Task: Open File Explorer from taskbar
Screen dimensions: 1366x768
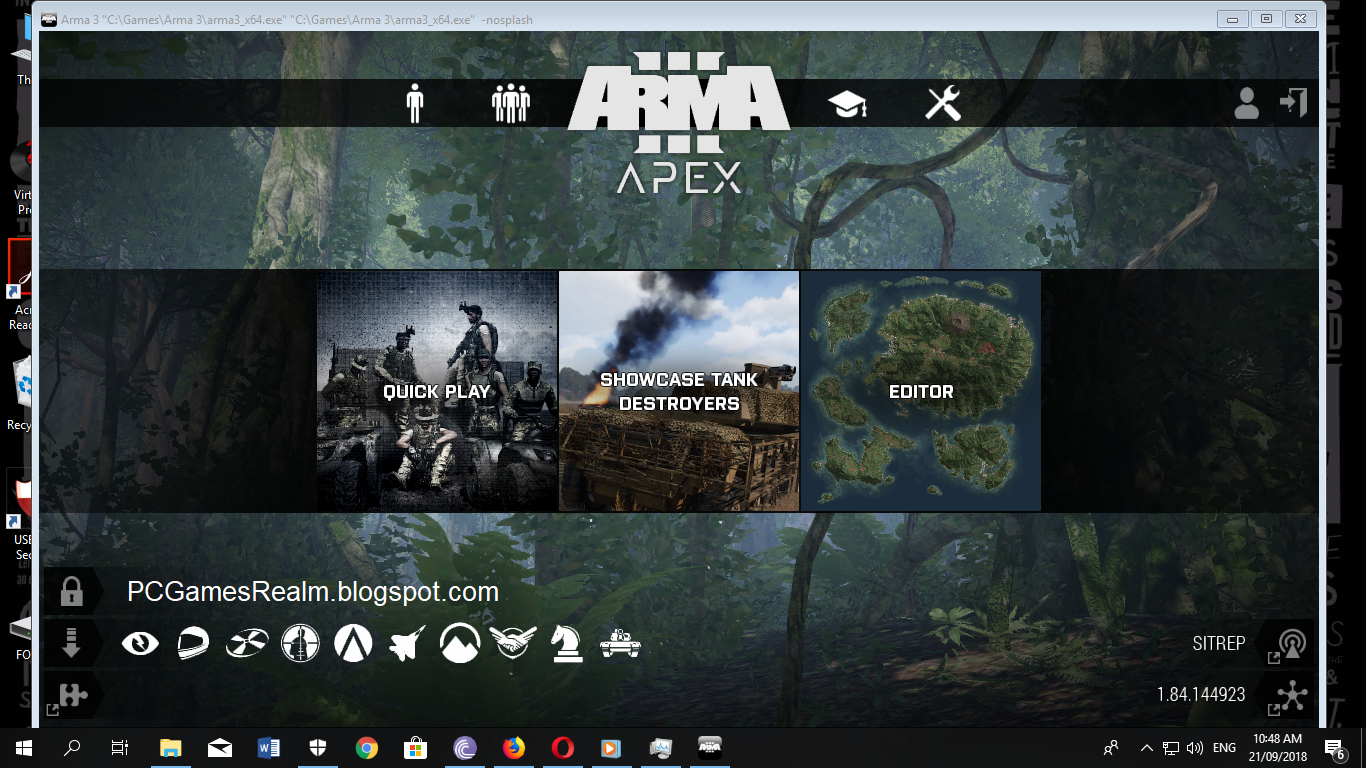Action: [x=171, y=747]
